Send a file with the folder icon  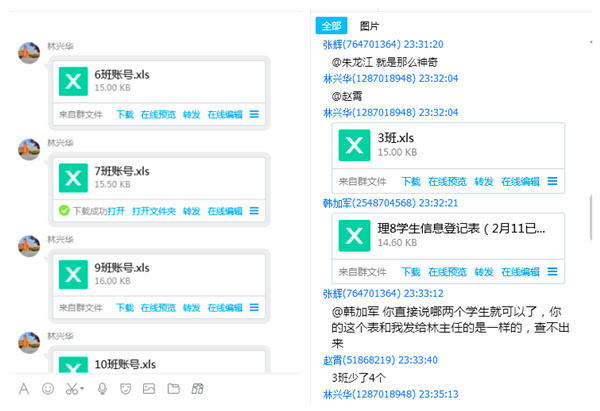click(x=173, y=389)
